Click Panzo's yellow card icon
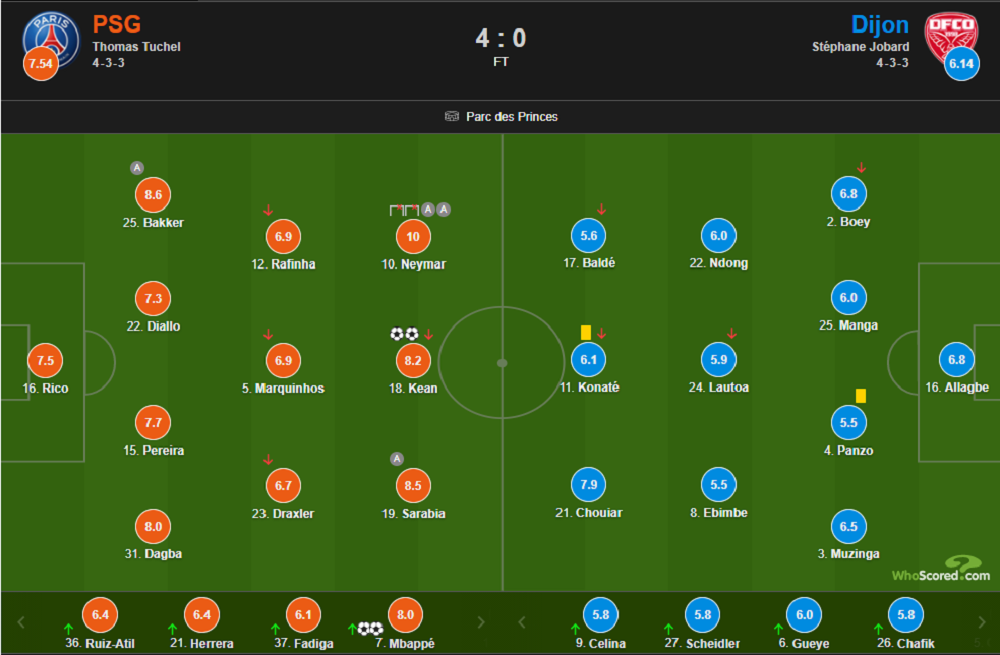Viewport: 1000px width, 655px height. point(860,396)
